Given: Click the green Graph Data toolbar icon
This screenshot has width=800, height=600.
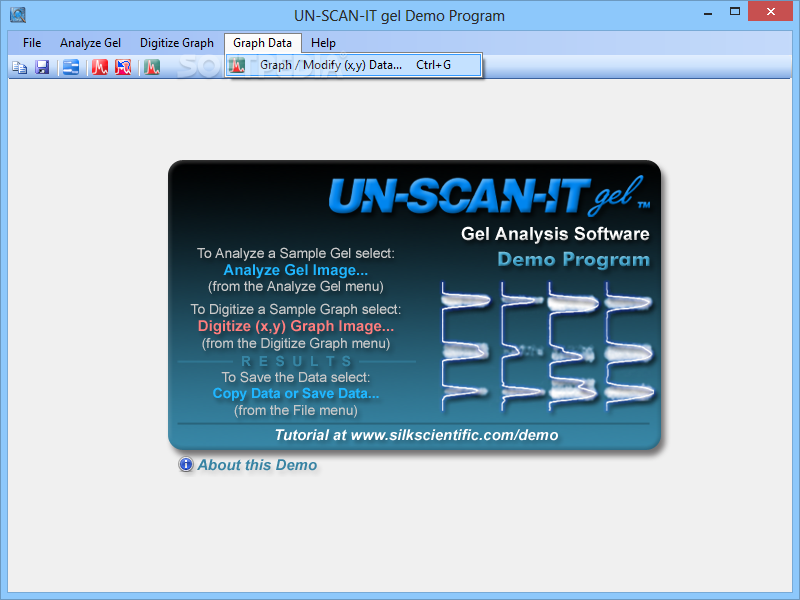Looking at the screenshot, I should pos(152,67).
